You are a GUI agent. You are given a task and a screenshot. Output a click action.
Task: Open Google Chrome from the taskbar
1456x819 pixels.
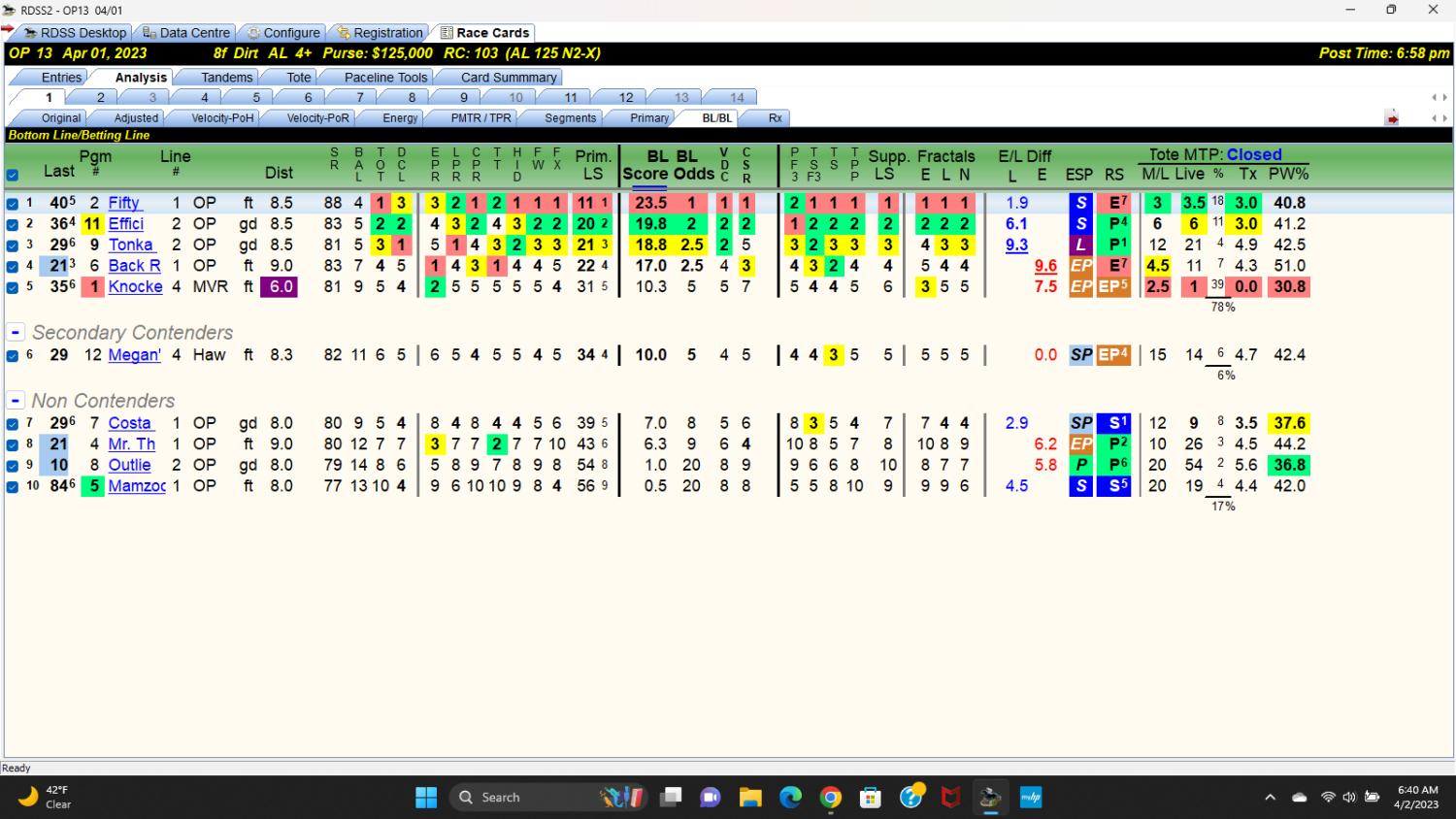831,798
